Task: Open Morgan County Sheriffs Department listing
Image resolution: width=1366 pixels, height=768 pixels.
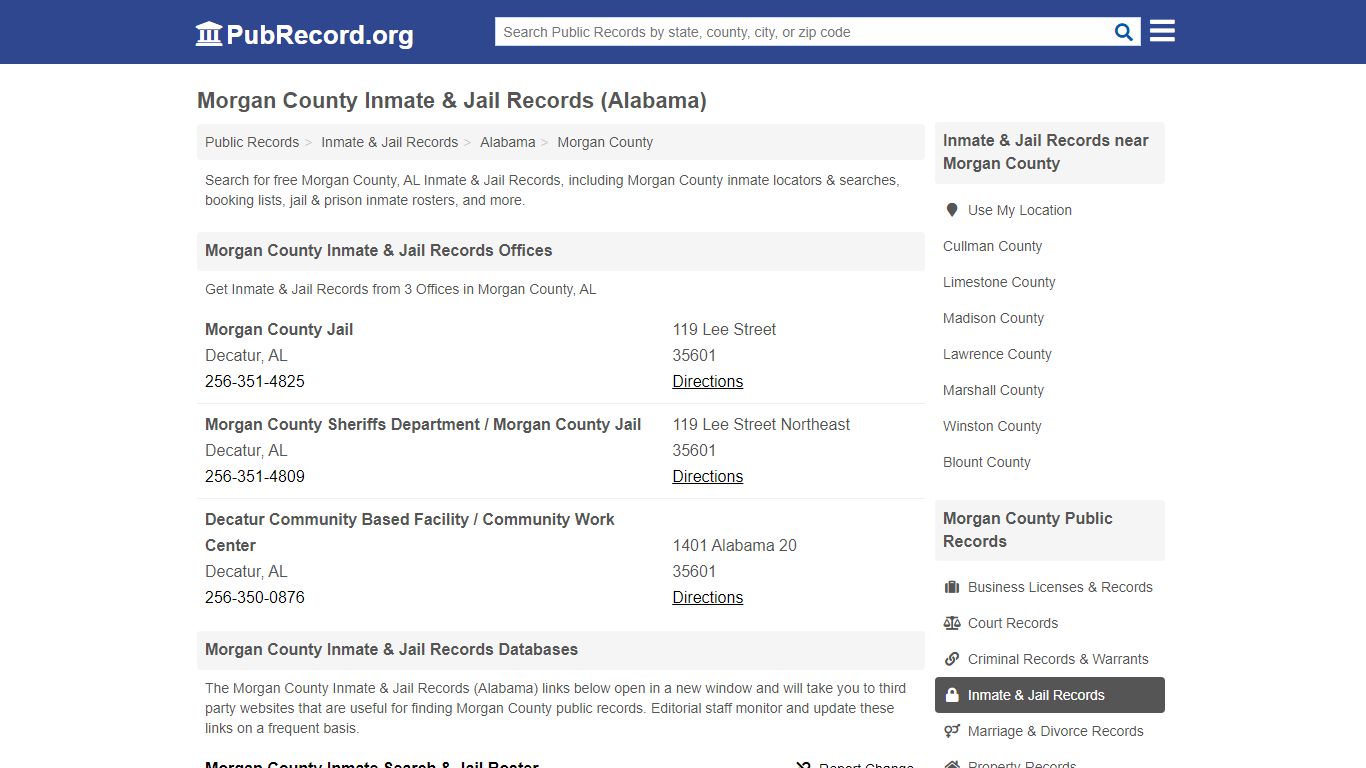Action: pyautogui.click(x=423, y=424)
